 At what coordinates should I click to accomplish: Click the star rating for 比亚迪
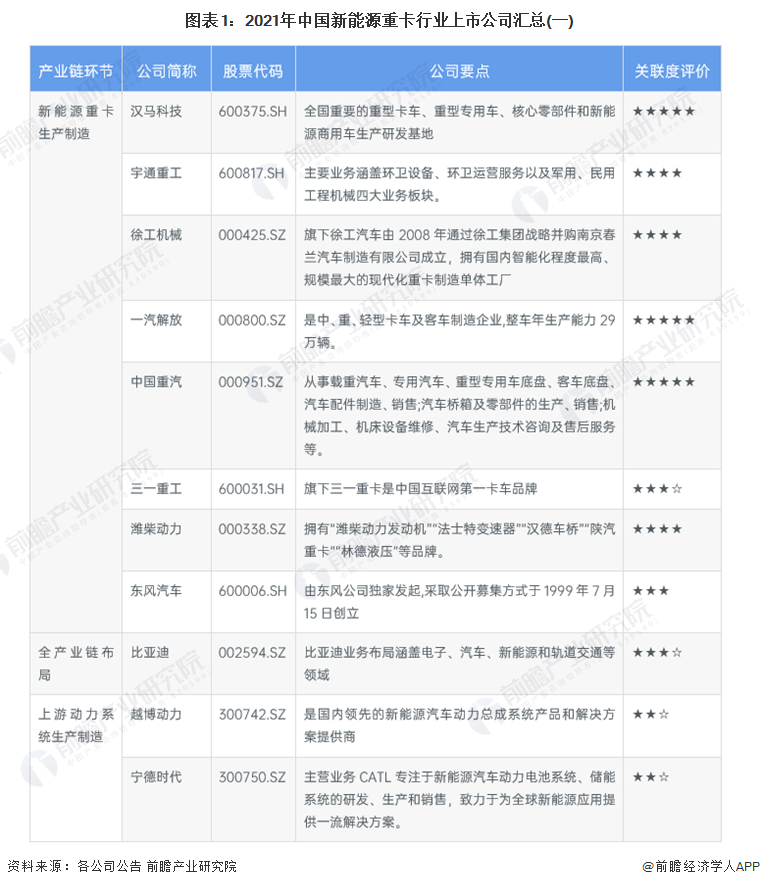[658, 652]
